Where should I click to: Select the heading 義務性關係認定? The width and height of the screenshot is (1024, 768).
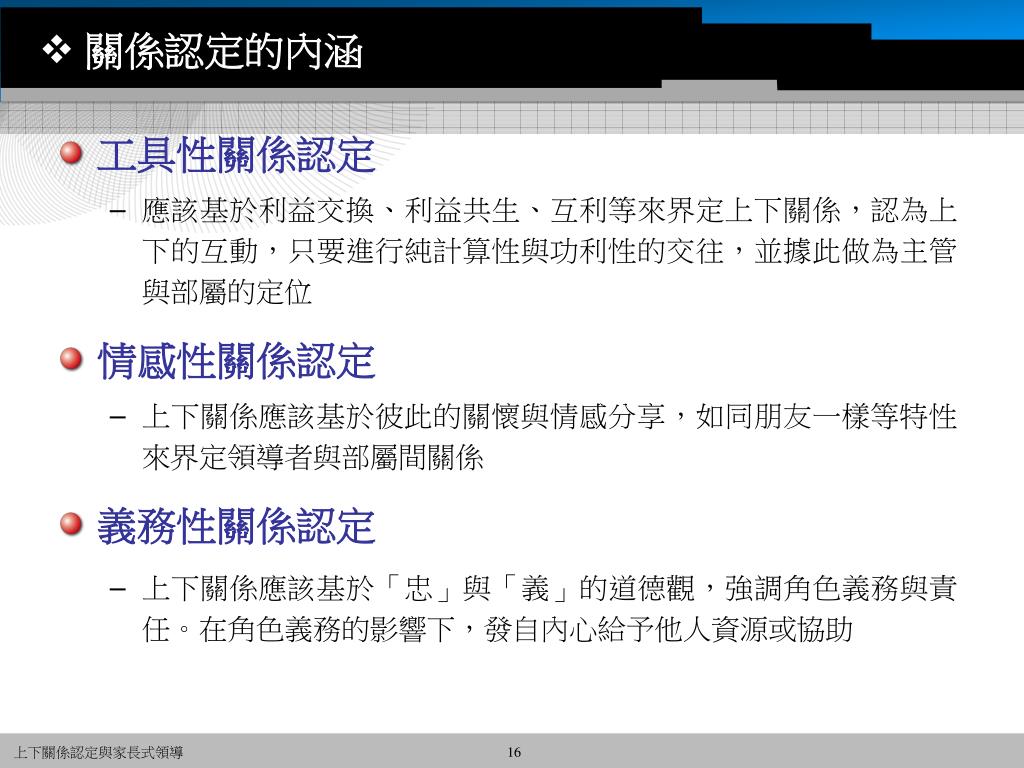click(236, 526)
